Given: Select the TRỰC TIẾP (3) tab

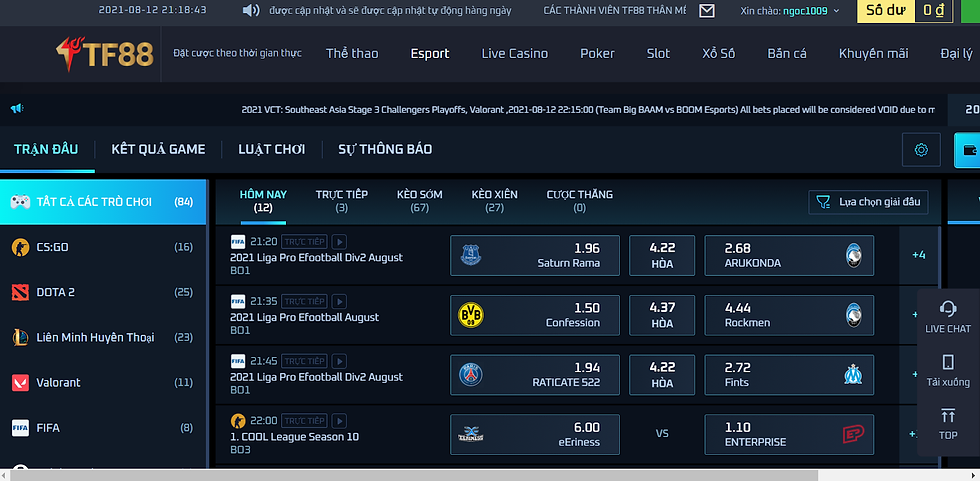Looking at the screenshot, I should click(x=341, y=201).
